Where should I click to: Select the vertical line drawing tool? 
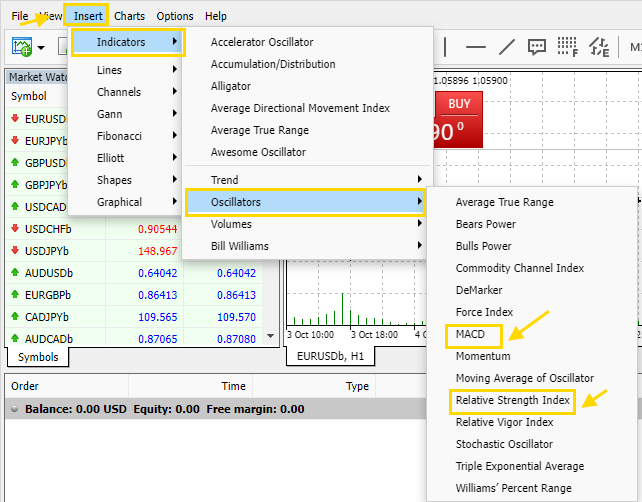point(445,47)
